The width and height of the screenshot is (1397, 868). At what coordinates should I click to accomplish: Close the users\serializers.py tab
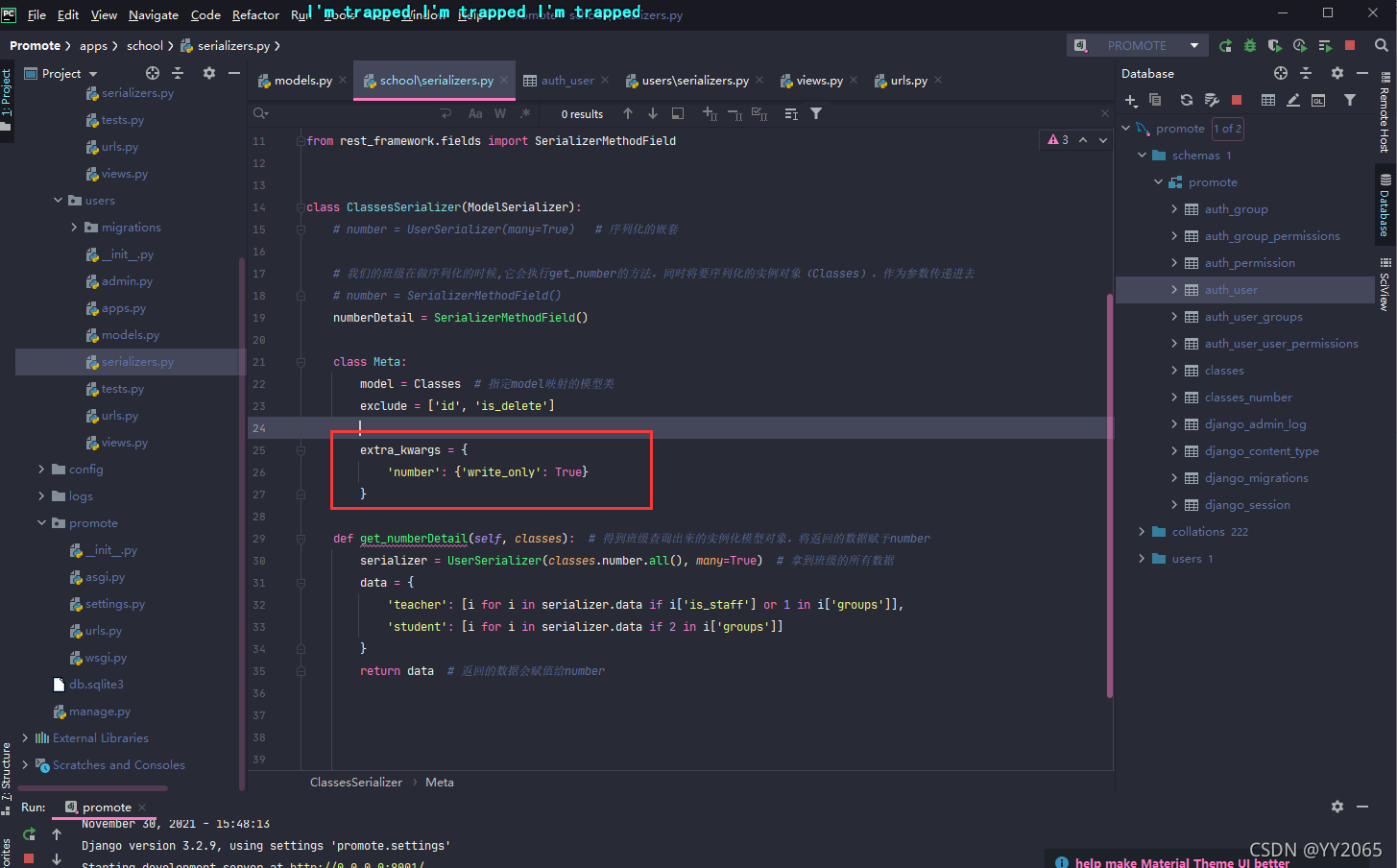760,81
